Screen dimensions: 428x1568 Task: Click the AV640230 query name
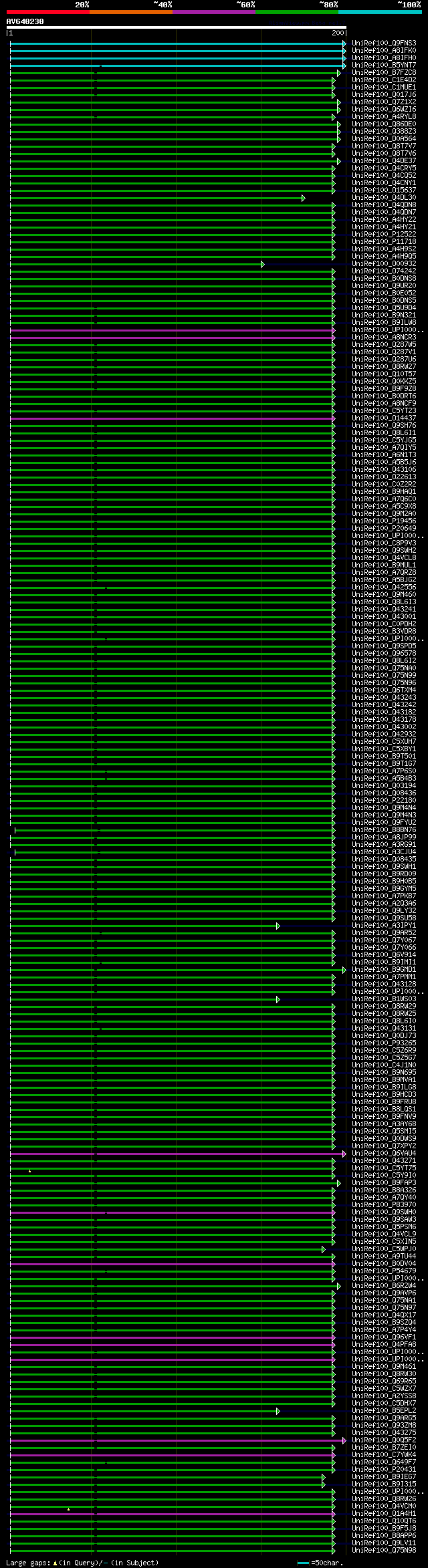(25, 21)
